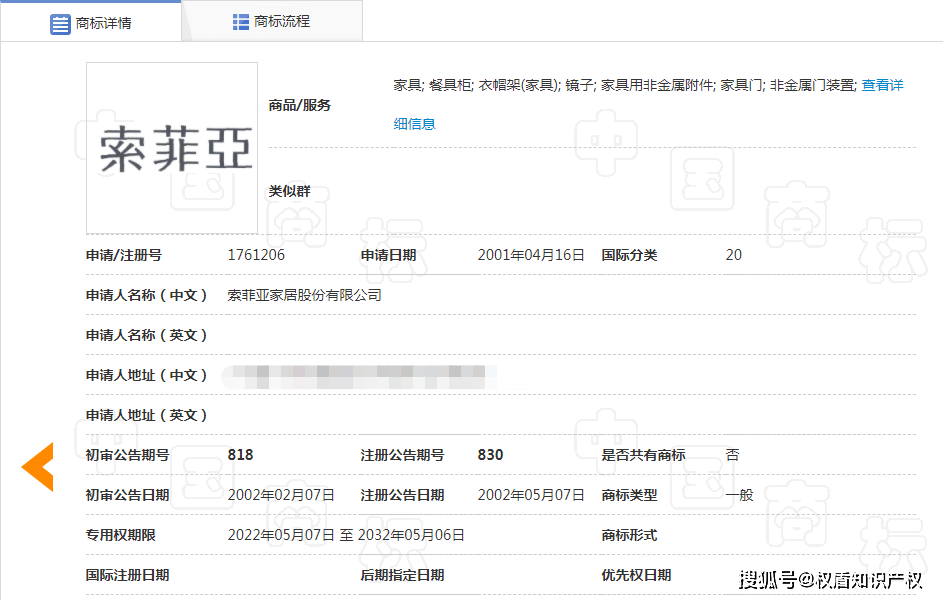Click the 初审公告期号 label

coord(127,455)
